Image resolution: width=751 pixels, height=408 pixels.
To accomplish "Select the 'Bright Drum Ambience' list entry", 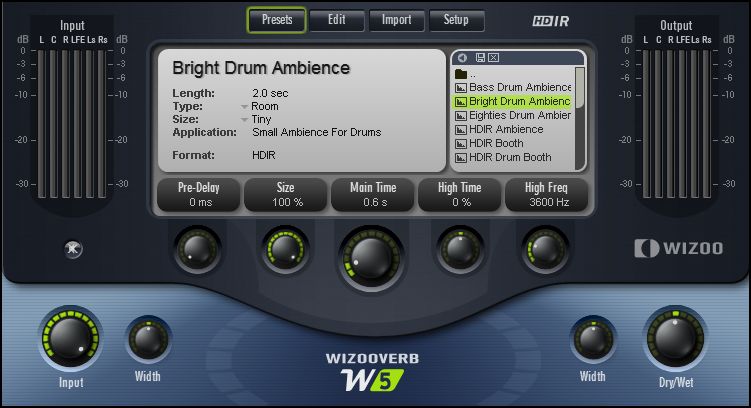I will [x=512, y=102].
